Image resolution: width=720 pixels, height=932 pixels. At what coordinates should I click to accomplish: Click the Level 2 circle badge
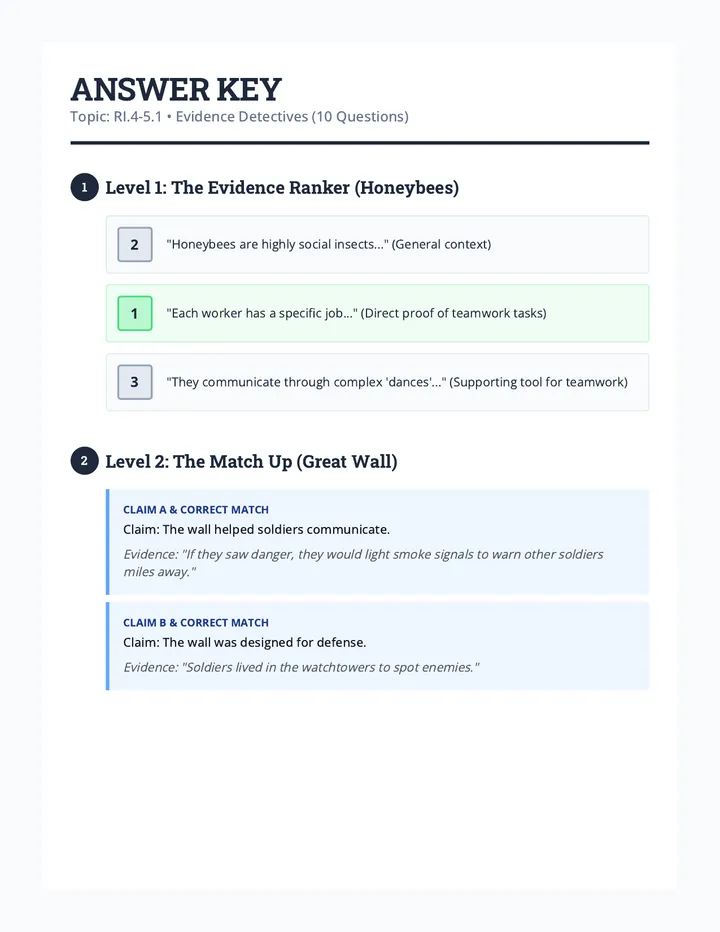coord(84,461)
